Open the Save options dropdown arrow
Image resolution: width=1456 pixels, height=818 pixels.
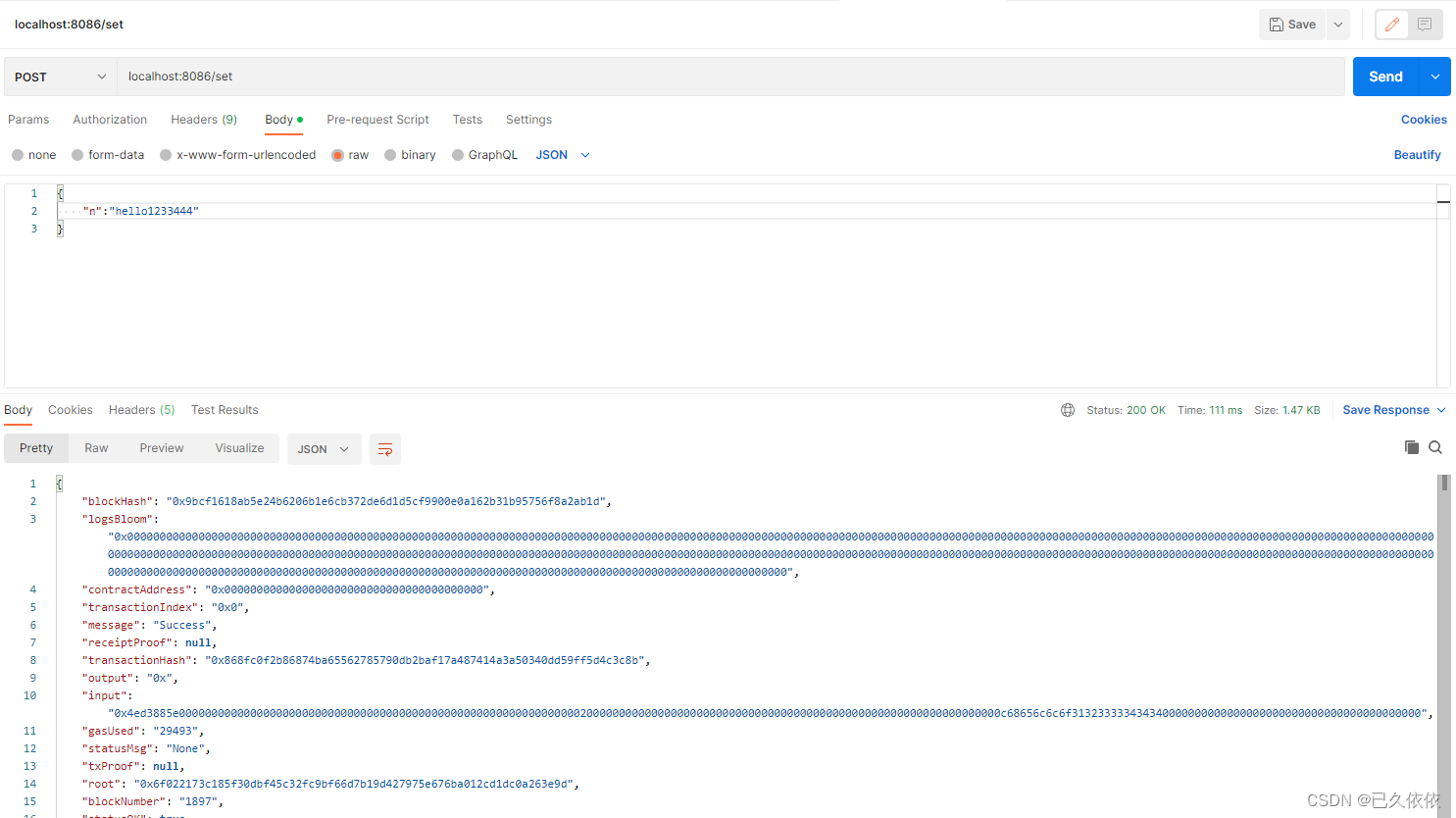(x=1338, y=25)
